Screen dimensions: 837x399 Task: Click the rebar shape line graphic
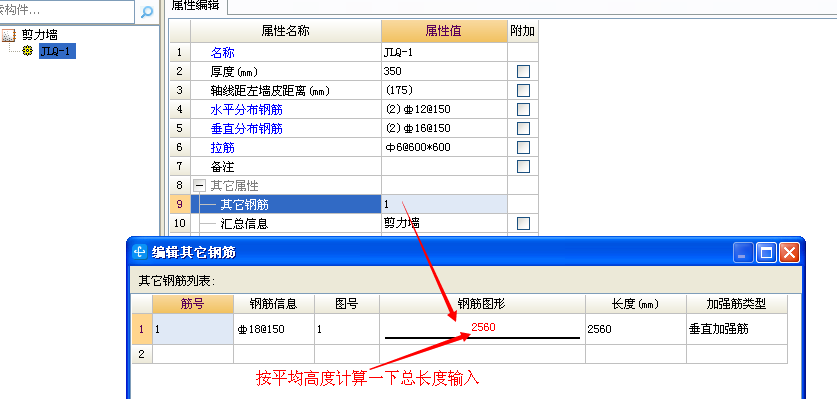483,338
